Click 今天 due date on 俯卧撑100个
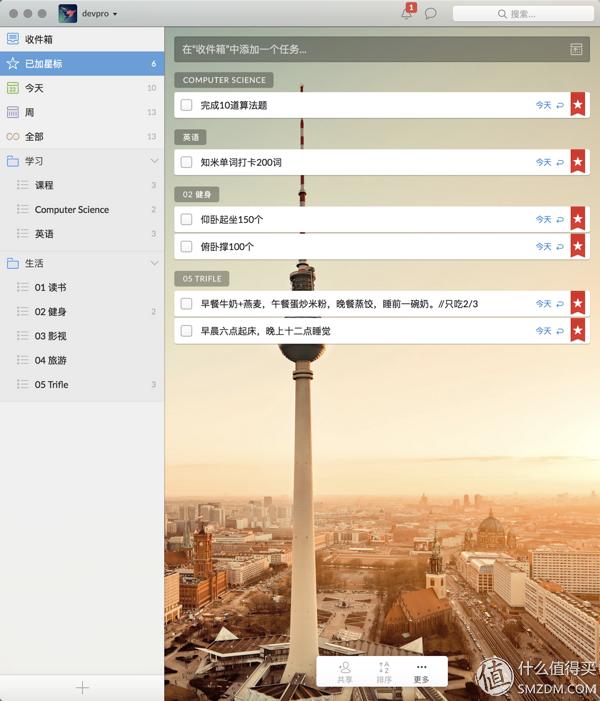600x701 pixels. pos(543,246)
